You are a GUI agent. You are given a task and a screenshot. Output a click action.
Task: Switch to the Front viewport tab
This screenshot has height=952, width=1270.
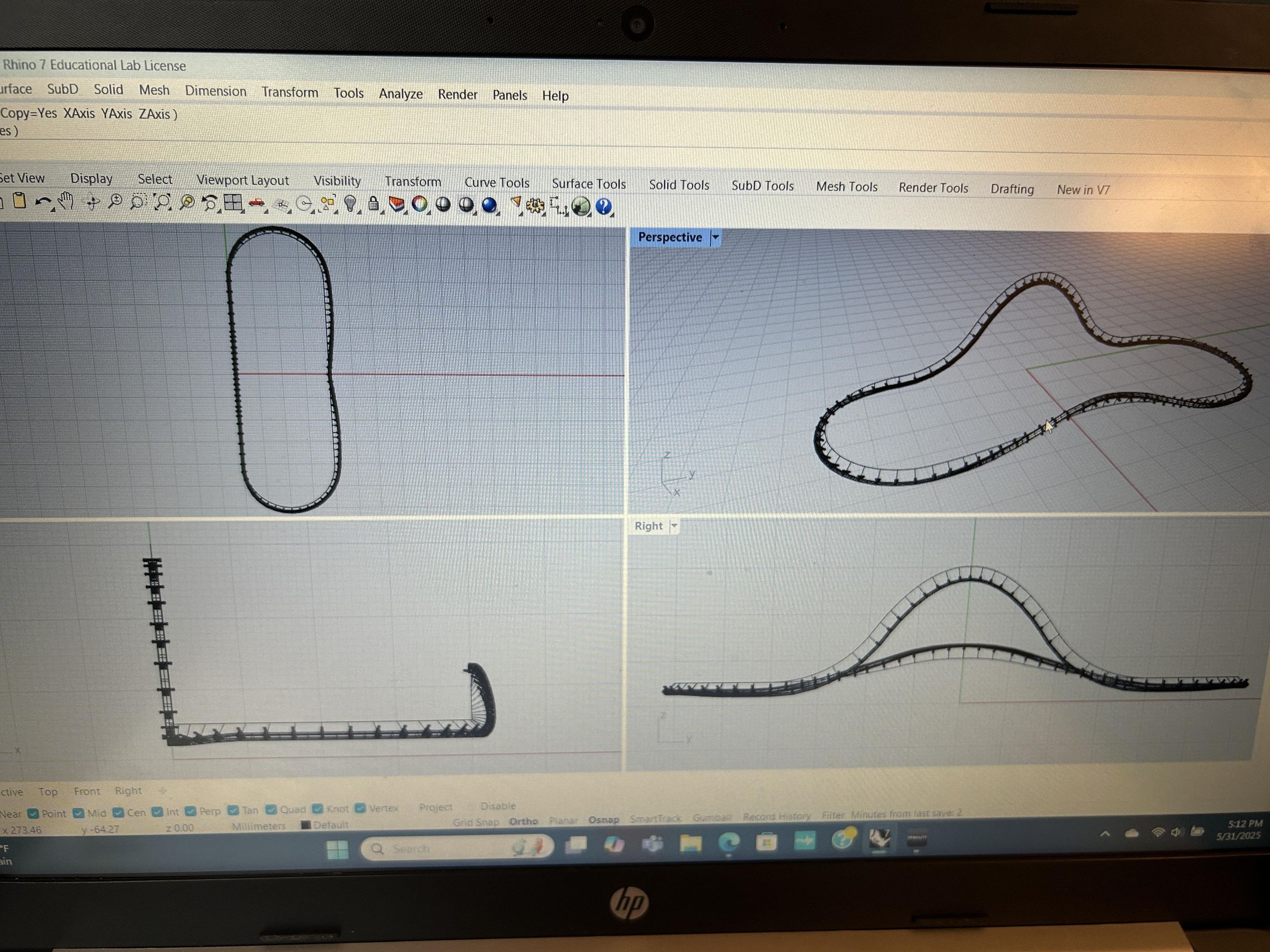click(x=87, y=791)
